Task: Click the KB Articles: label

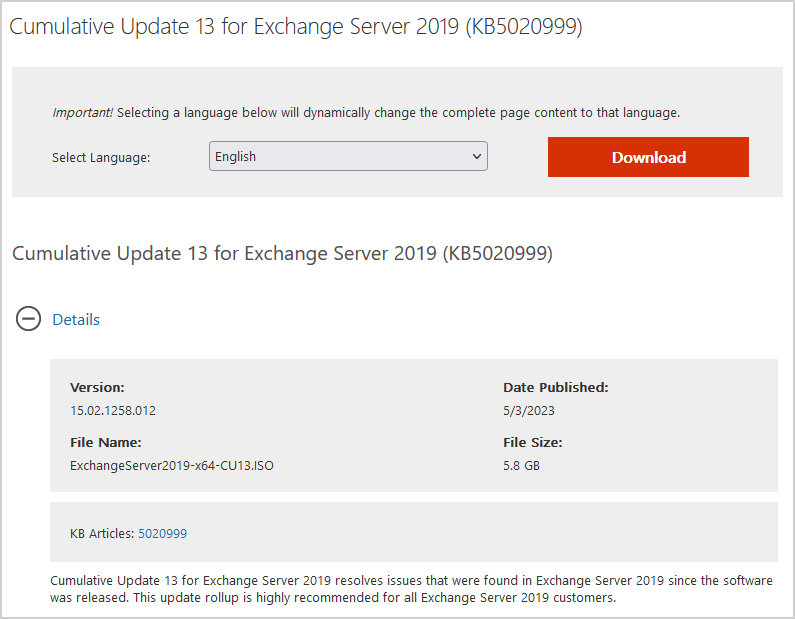Action: tap(102, 534)
